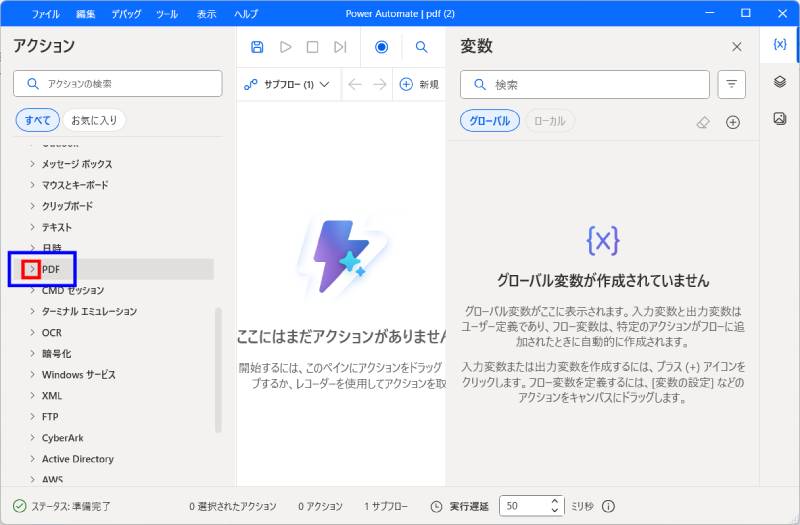Open the images pane icon
Screen dimensions: 800x525
(779, 118)
